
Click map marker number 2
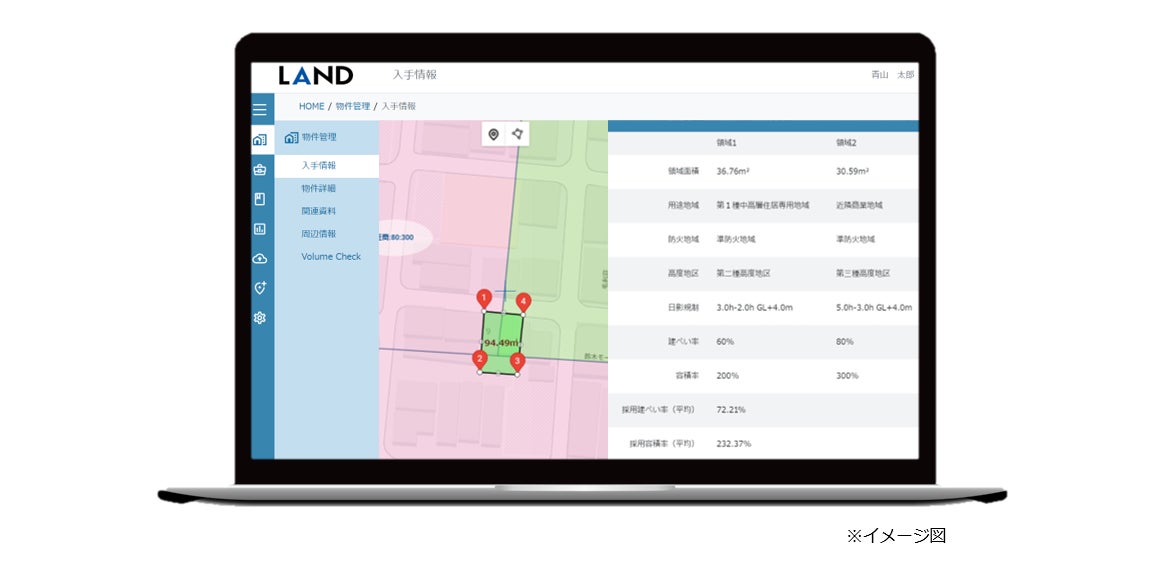pos(479,361)
